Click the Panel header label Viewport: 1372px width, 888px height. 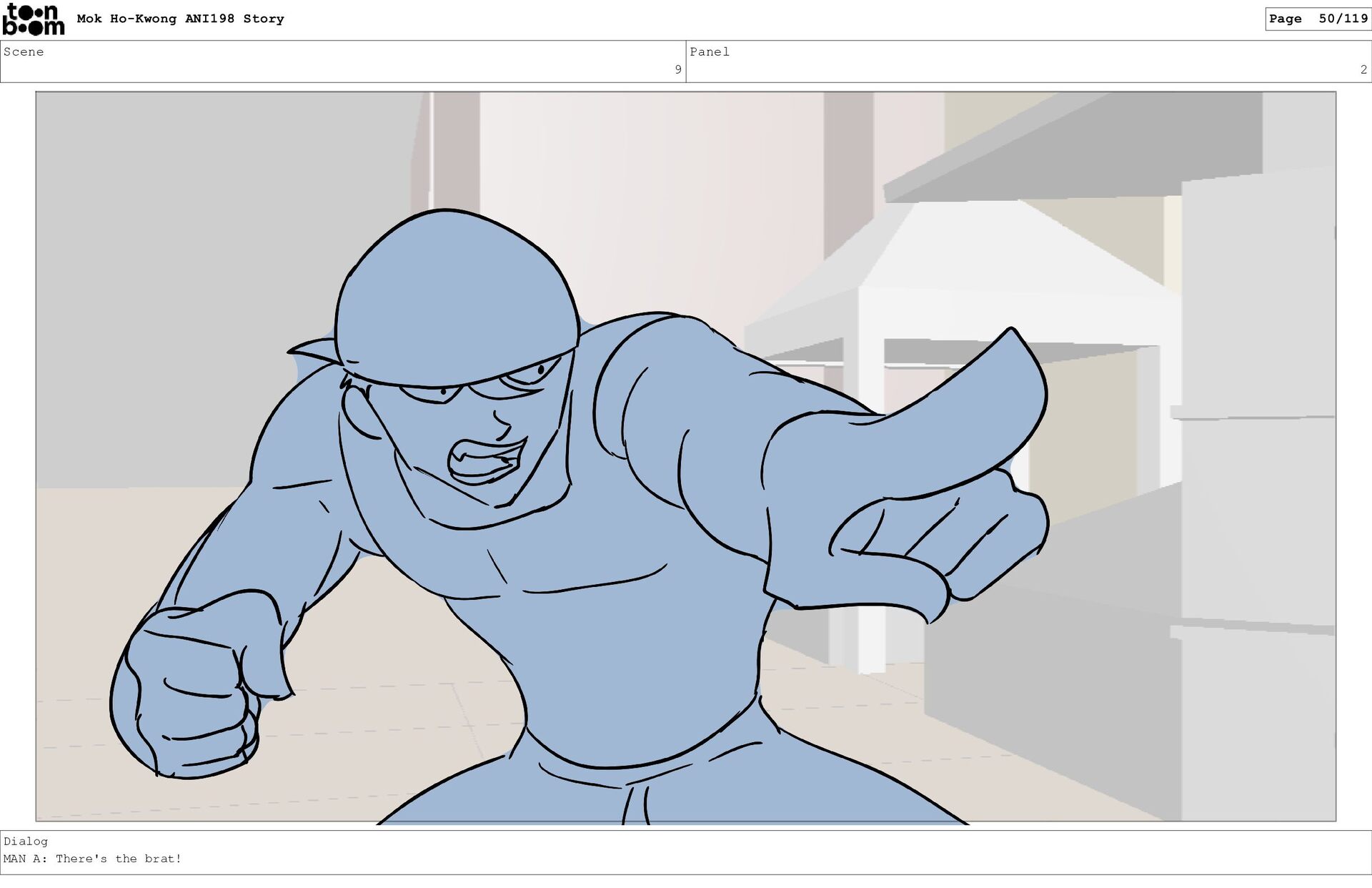[709, 52]
